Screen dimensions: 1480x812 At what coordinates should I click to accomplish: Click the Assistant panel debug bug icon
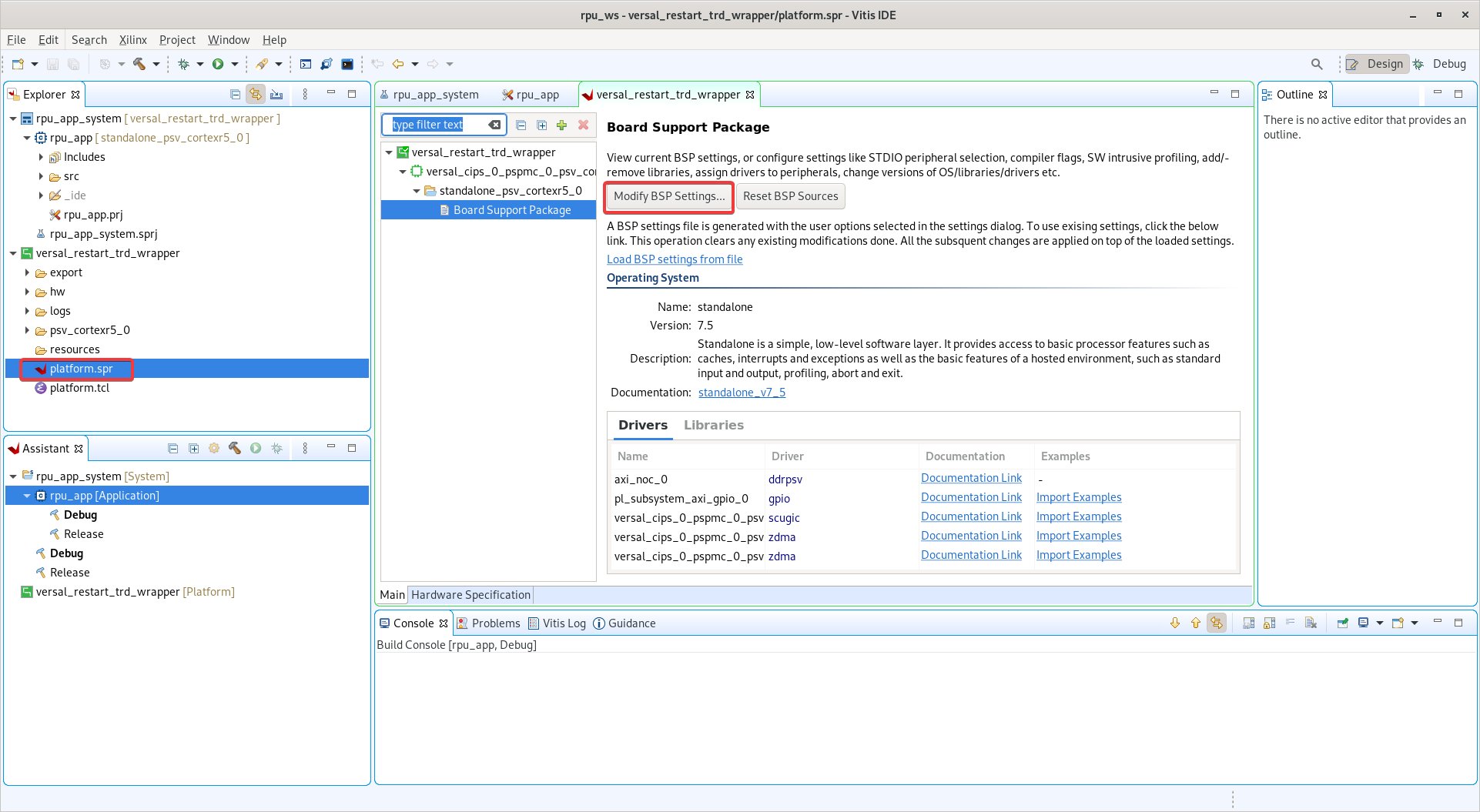click(276, 448)
